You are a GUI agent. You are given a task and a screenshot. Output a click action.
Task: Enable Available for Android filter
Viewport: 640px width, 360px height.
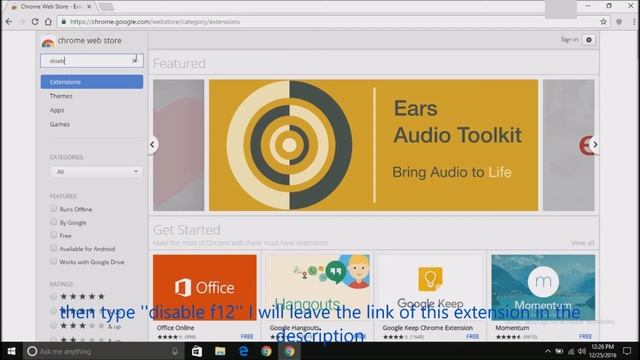tap(53, 248)
